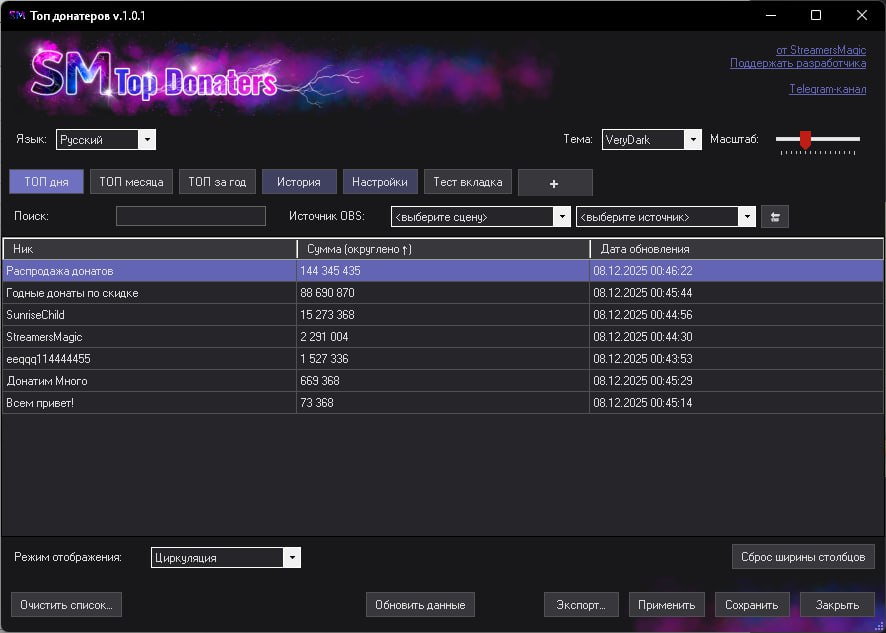Open the Telegram-канал link
Screen dimensions: 886x633
point(827,89)
